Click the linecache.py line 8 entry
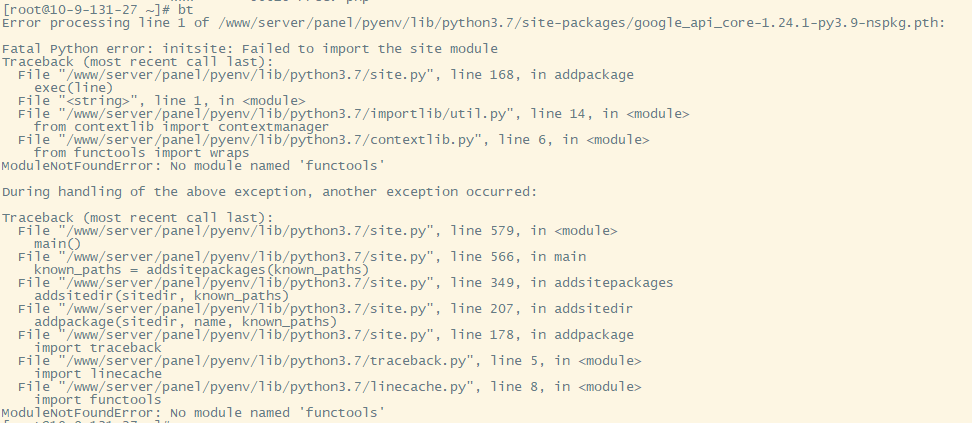 tap(330, 387)
